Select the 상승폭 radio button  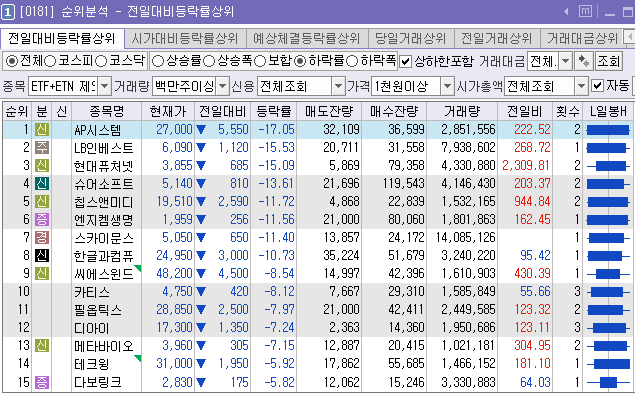(209, 62)
